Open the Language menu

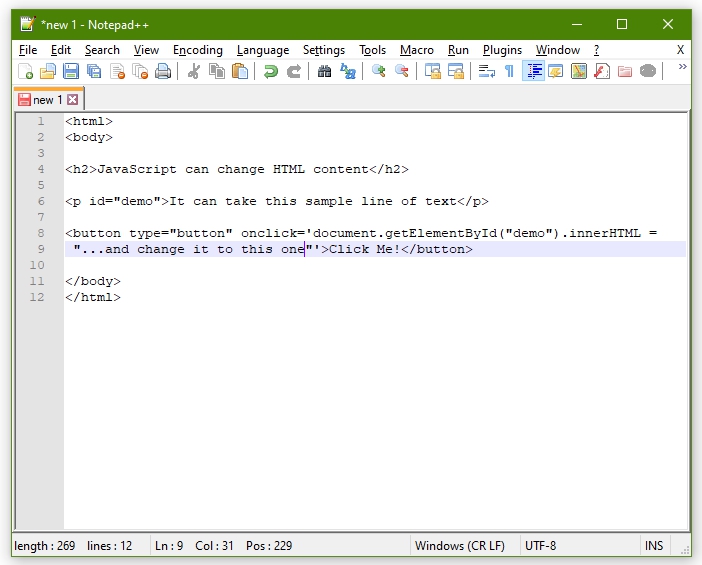(263, 50)
